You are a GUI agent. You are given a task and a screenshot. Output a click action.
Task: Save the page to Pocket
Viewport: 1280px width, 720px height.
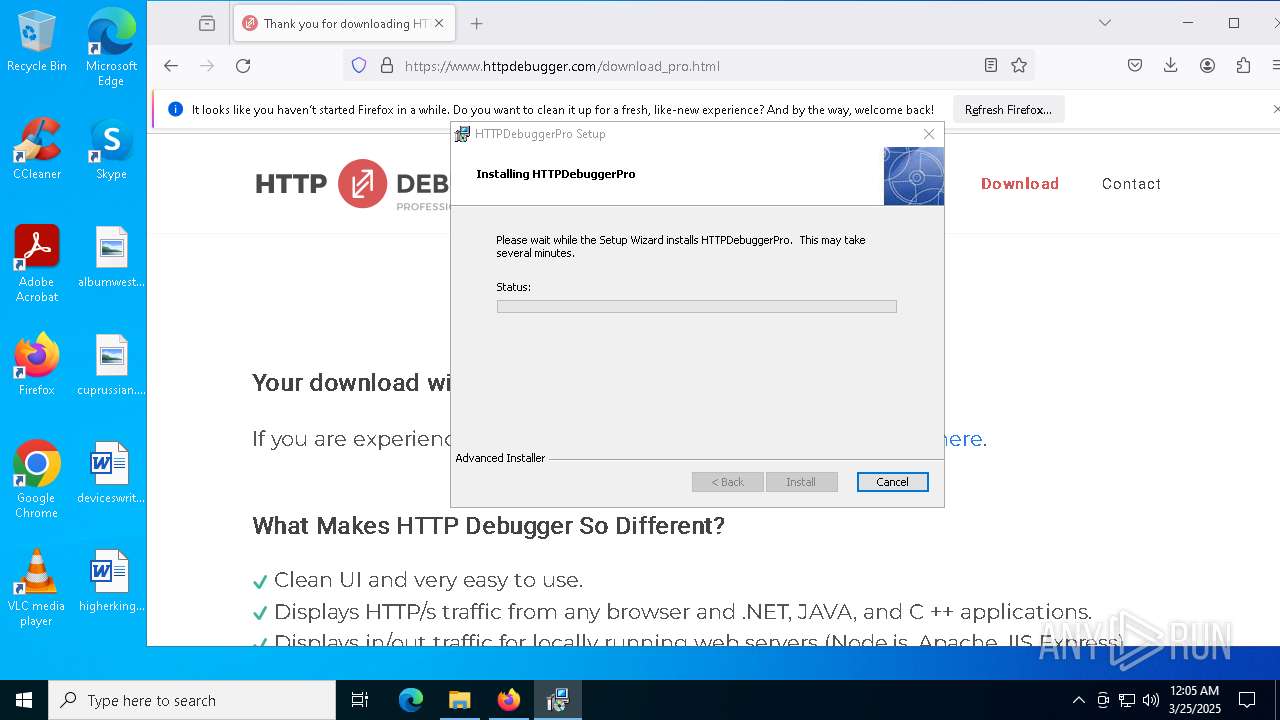[x=1135, y=66]
